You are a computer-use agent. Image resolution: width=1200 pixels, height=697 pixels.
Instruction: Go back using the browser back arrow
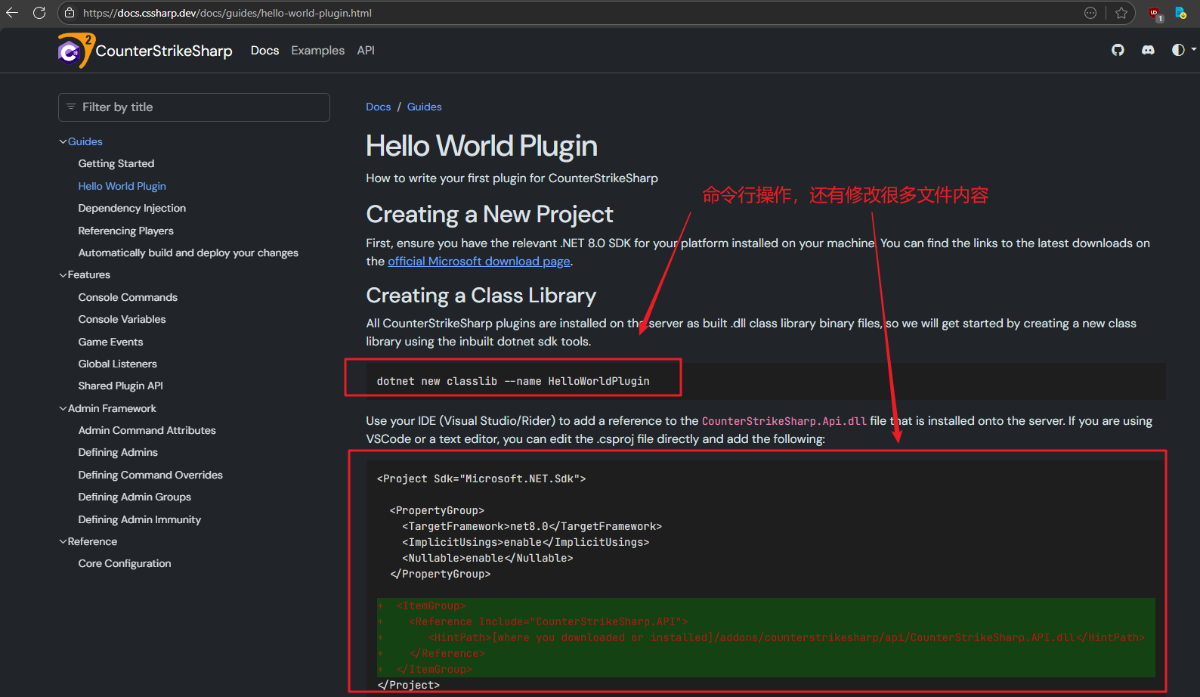point(13,13)
